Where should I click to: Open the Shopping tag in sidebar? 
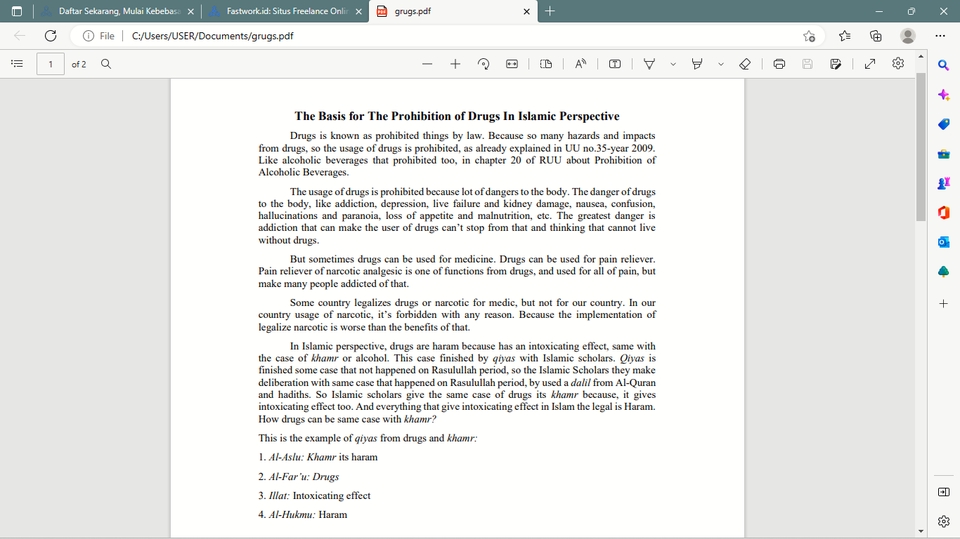(x=943, y=124)
